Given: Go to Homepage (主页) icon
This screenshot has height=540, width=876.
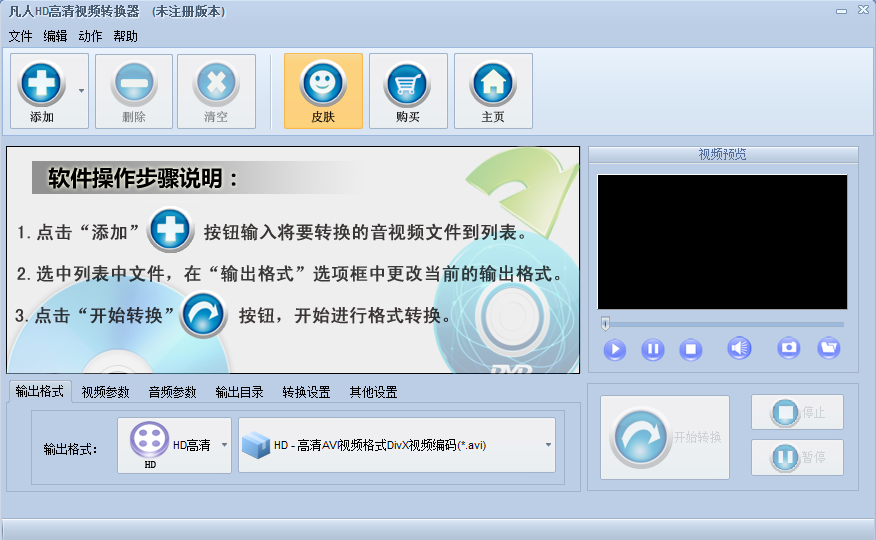Looking at the screenshot, I should pyautogui.click(x=493, y=83).
